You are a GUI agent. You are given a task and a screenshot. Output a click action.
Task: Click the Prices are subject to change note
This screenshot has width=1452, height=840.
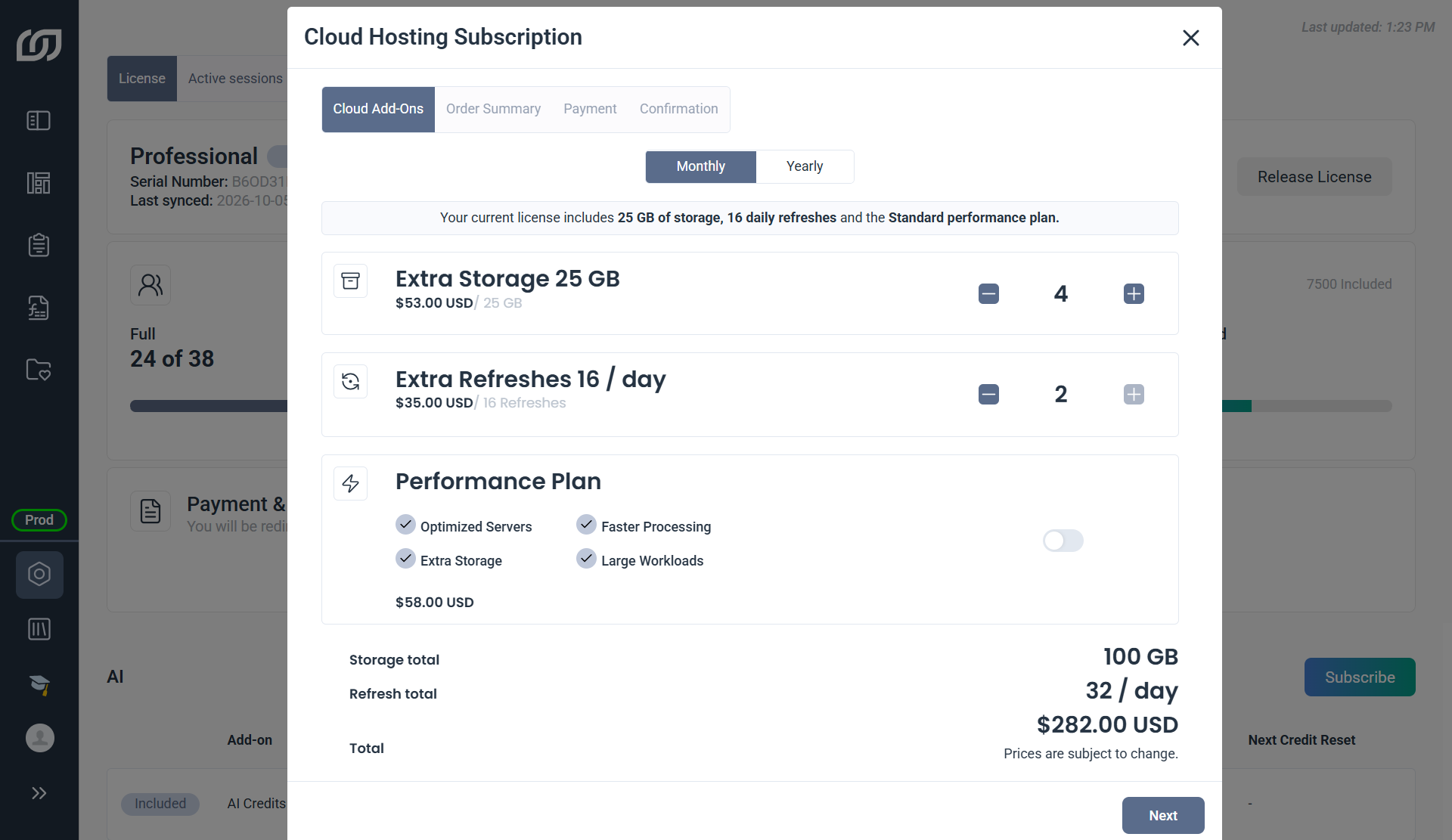coord(1091,754)
